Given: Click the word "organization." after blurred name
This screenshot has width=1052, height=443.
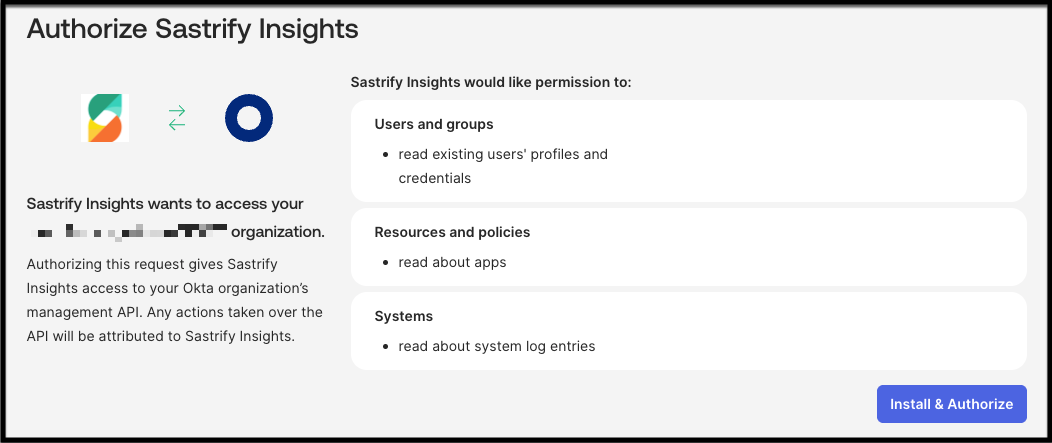Looking at the screenshot, I should coord(277,233).
